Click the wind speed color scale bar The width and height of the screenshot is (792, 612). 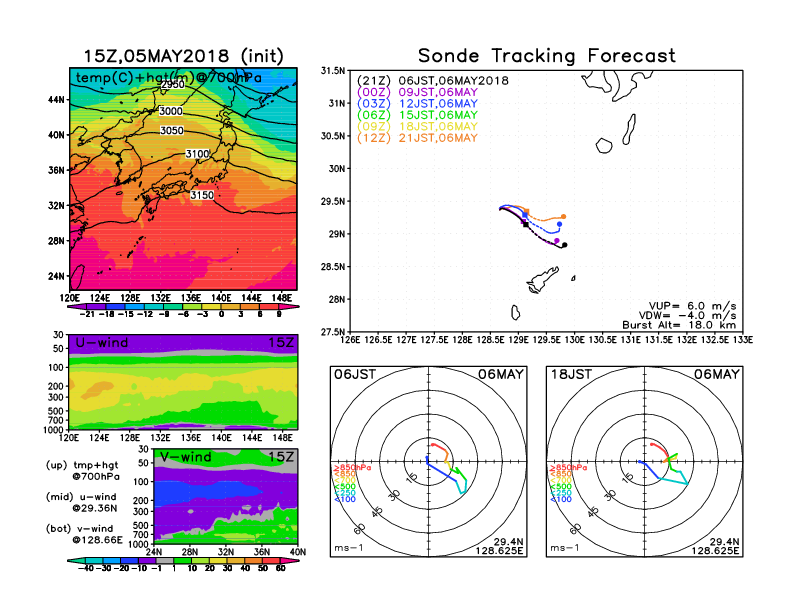pyautogui.click(x=183, y=563)
